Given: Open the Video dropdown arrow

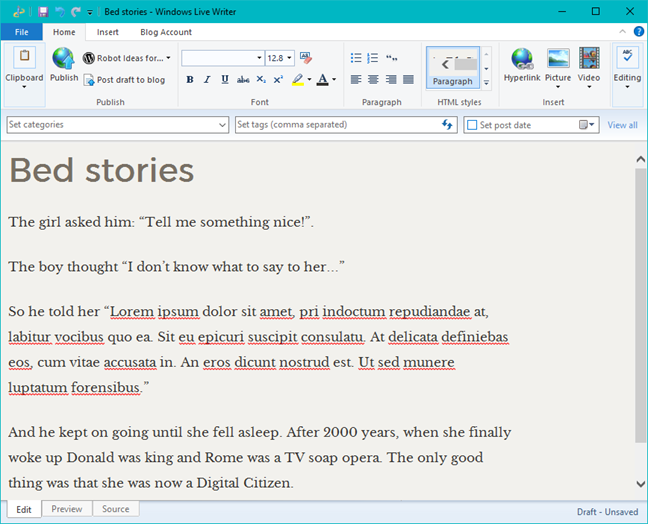Looking at the screenshot, I should tap(589, 87).
